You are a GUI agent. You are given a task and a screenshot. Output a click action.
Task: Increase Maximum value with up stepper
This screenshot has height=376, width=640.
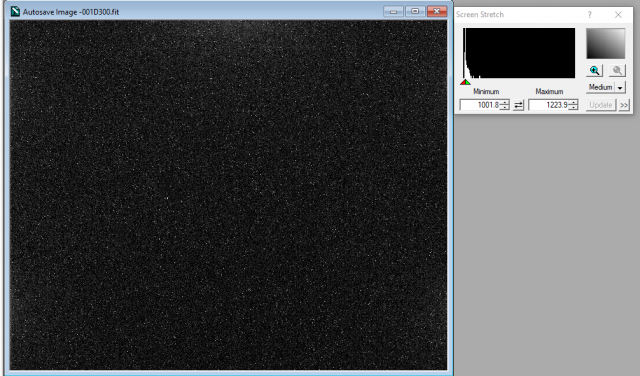coord(573,102)
